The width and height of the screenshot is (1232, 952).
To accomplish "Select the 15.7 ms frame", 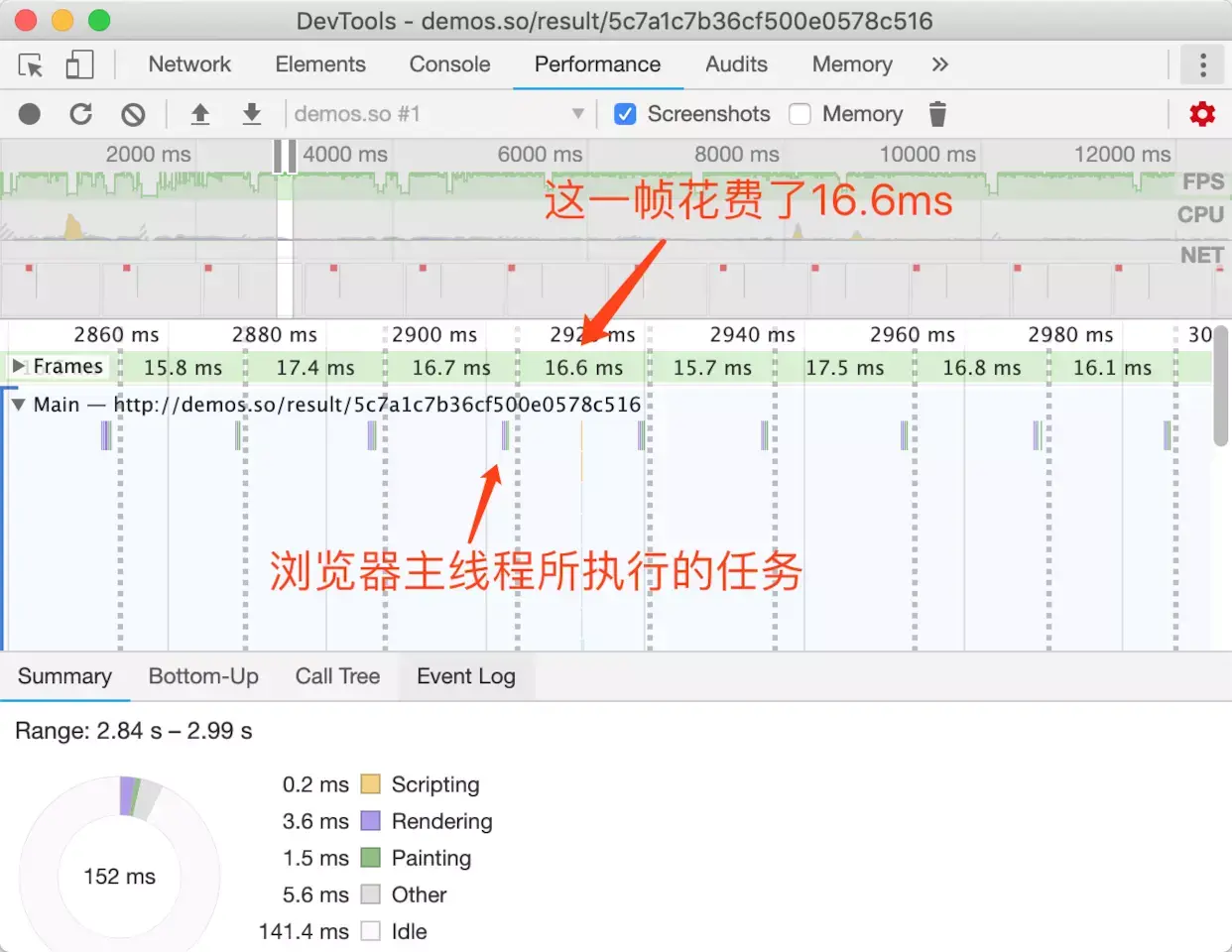I will pyautogui.click(x=712, y=368).
